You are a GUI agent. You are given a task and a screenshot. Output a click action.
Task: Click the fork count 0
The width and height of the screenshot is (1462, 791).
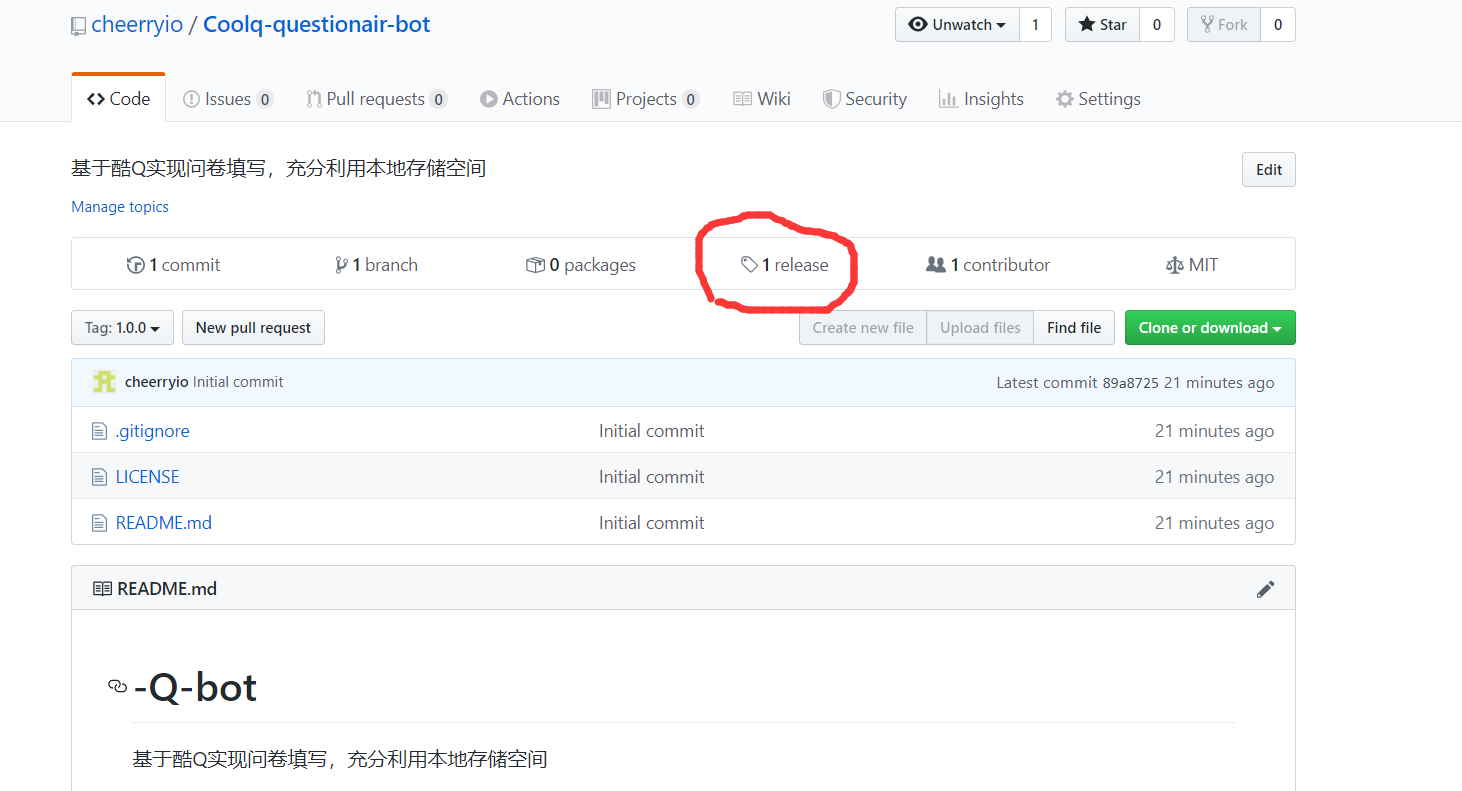pos(1278,25)
